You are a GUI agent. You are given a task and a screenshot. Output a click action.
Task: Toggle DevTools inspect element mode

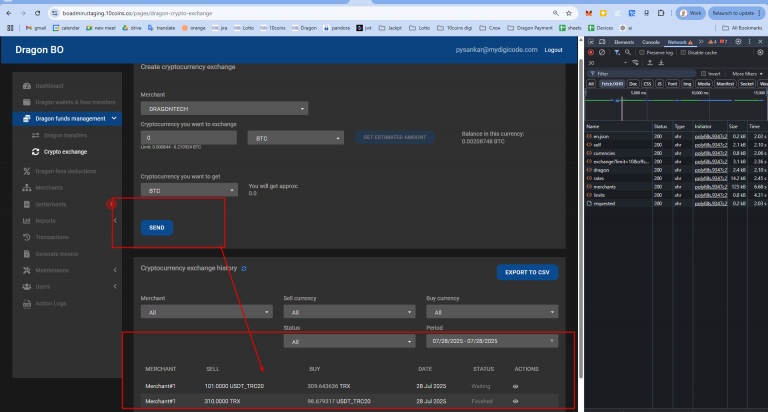pyautogui.click(x=591, y=42)
